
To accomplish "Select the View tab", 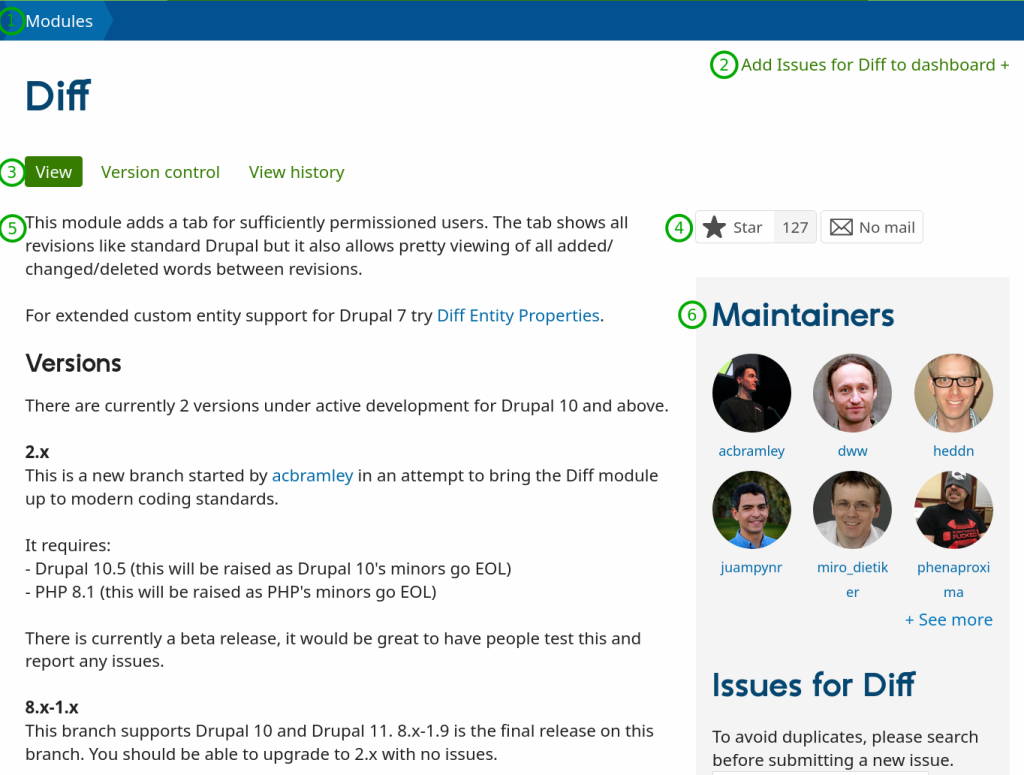I will tap(54, 172).
